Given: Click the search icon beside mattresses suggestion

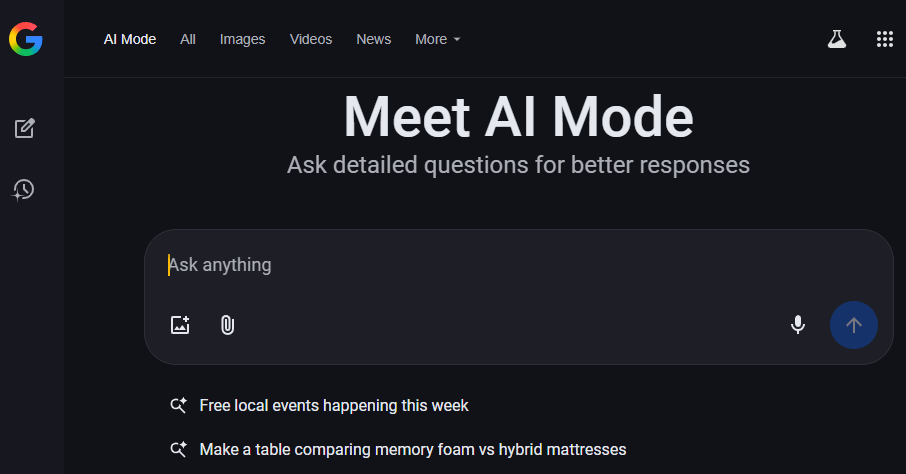Looking at the screenshot, I should pos(179,449).
